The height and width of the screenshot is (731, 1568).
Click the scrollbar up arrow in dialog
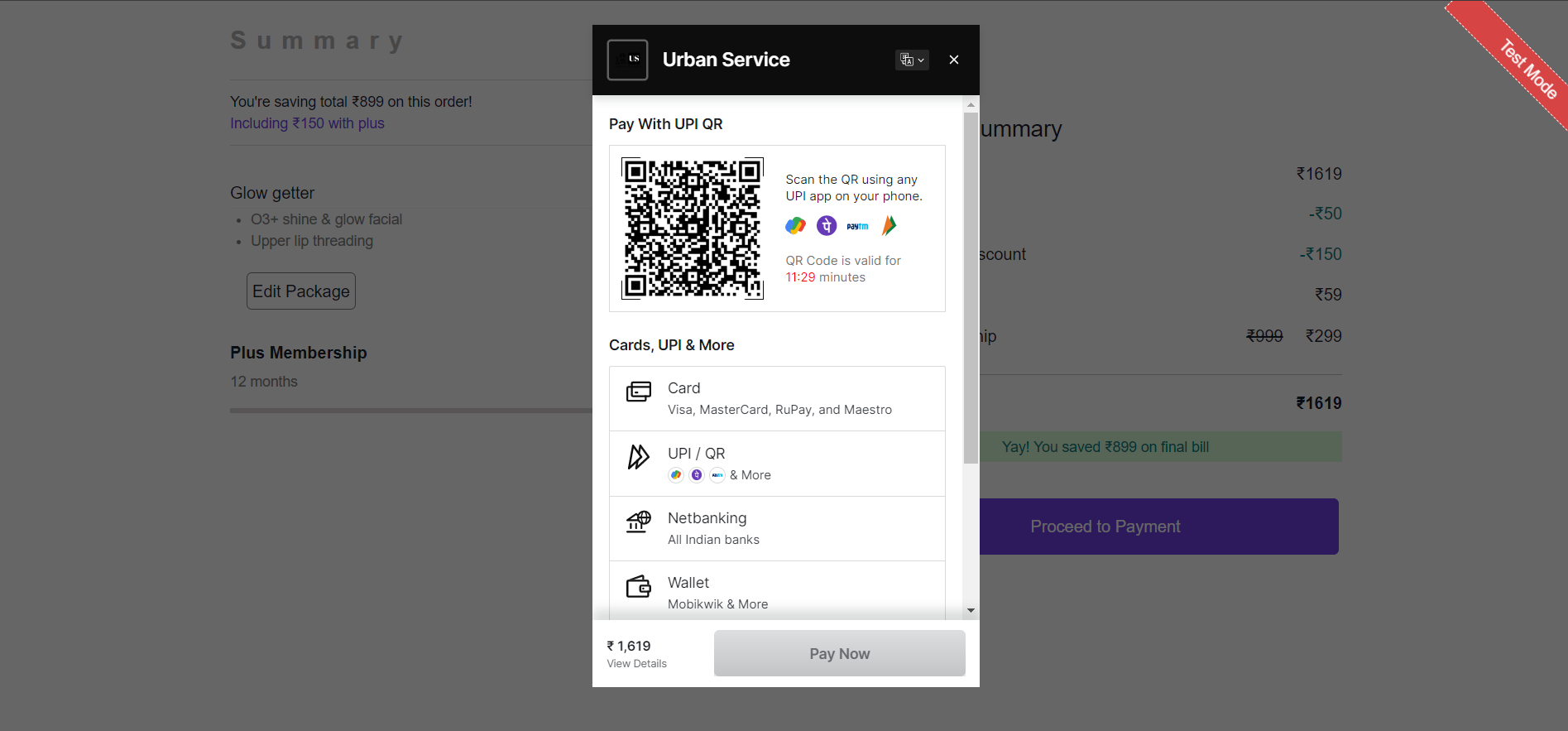pos(971,105)
